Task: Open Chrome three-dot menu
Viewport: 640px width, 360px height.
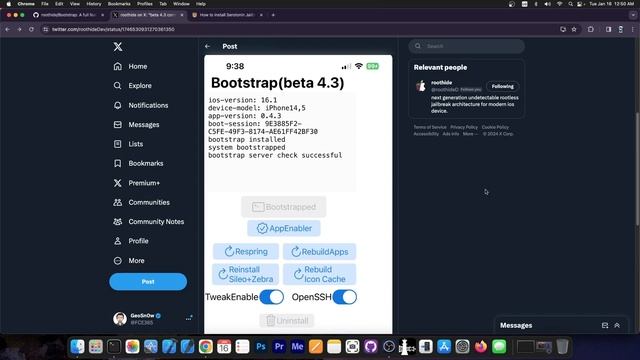Action: 633,29
